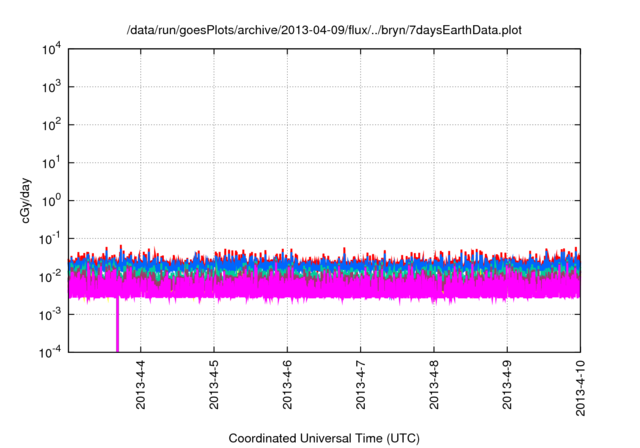
Task: Click the 10^0 y-axis tick label
Action: pos(51,201)
